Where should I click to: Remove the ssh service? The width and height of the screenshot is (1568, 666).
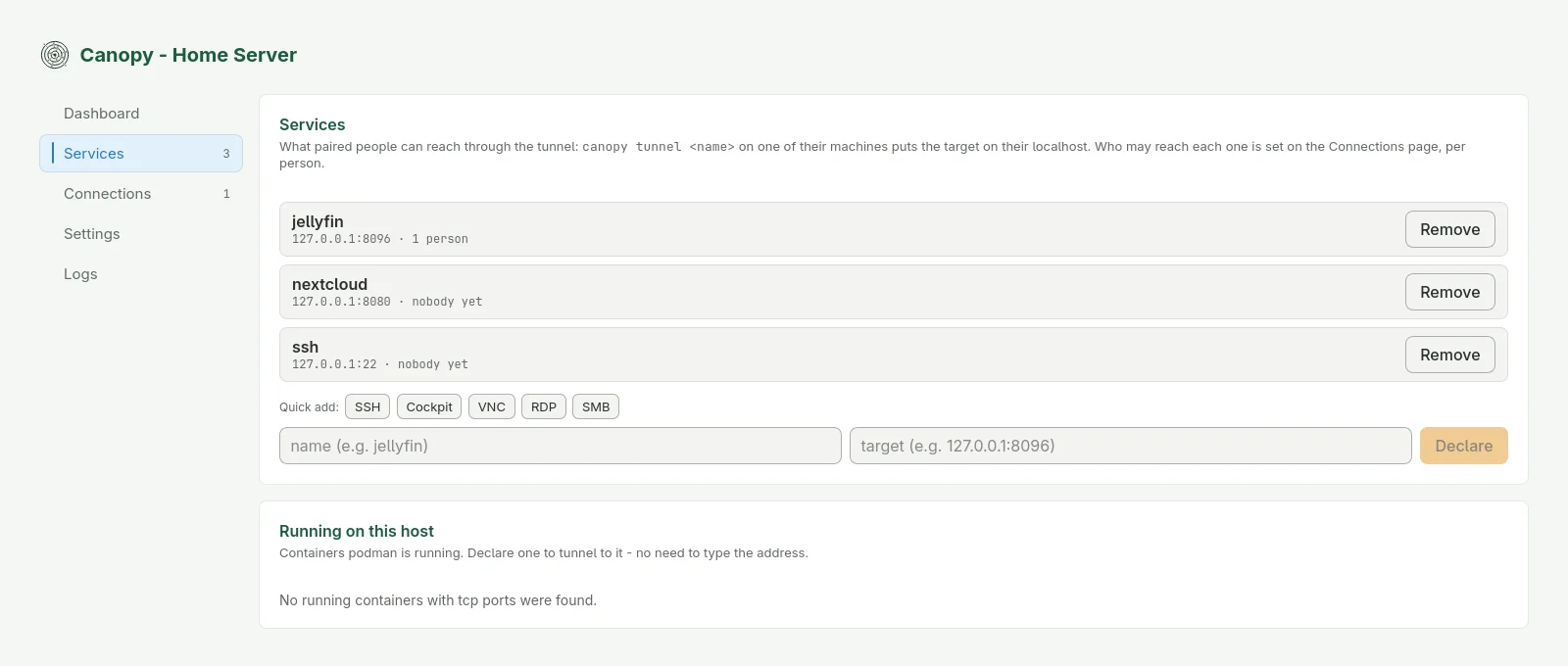tap(1449, 355)
